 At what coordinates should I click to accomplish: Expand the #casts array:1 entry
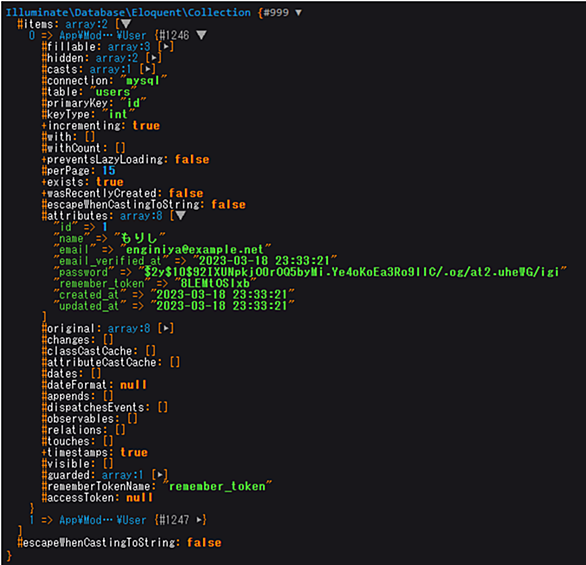point(148,69)
